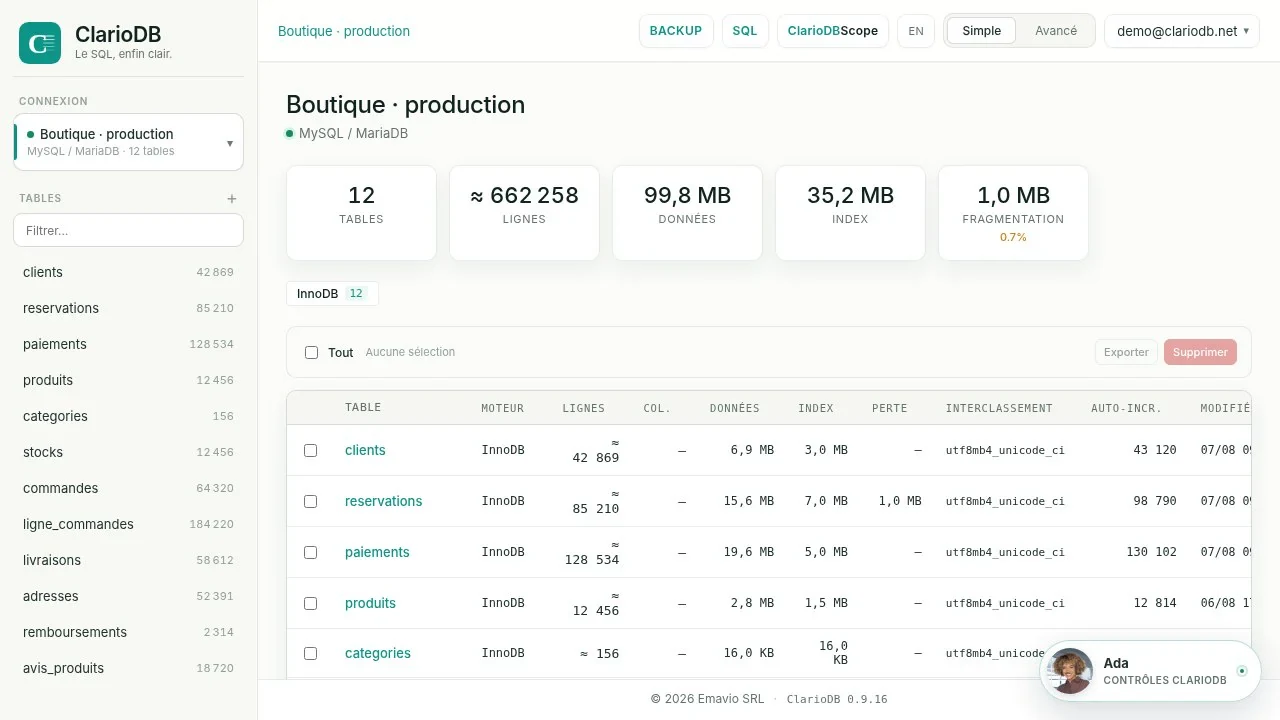Screen dimensions: 1280x720
Task: Click the 130 102 auto-increment value
Action: click(1151, 552)
